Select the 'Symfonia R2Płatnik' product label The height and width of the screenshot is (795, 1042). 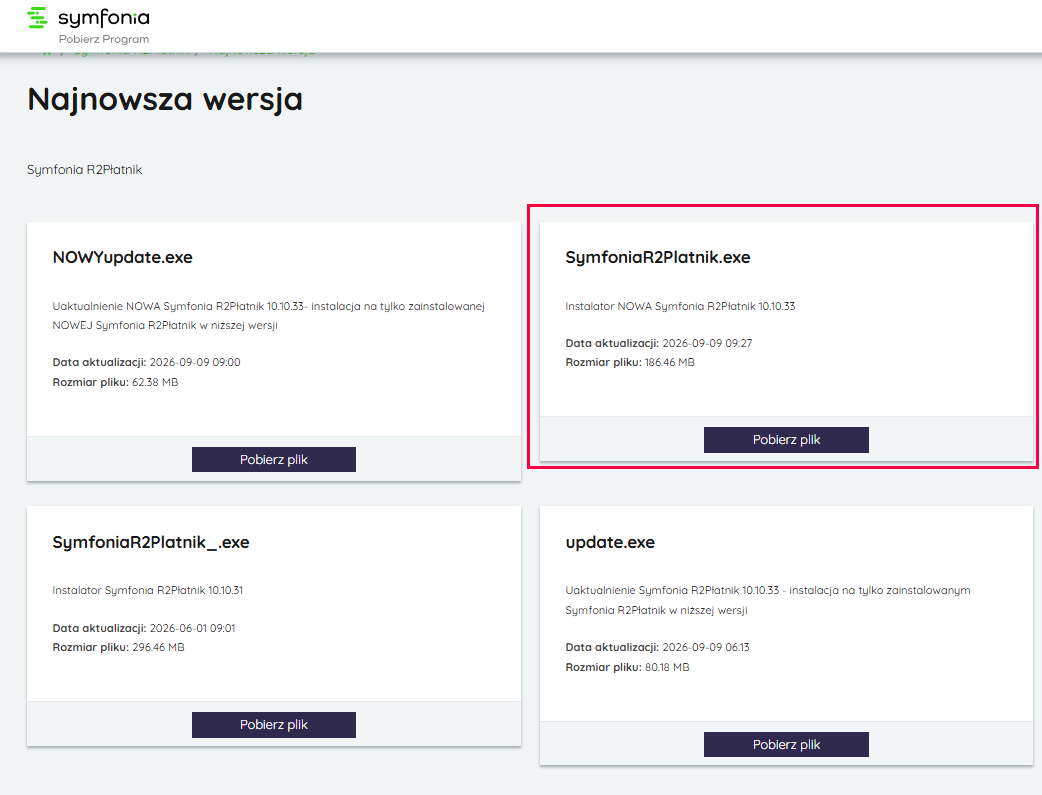84,170
